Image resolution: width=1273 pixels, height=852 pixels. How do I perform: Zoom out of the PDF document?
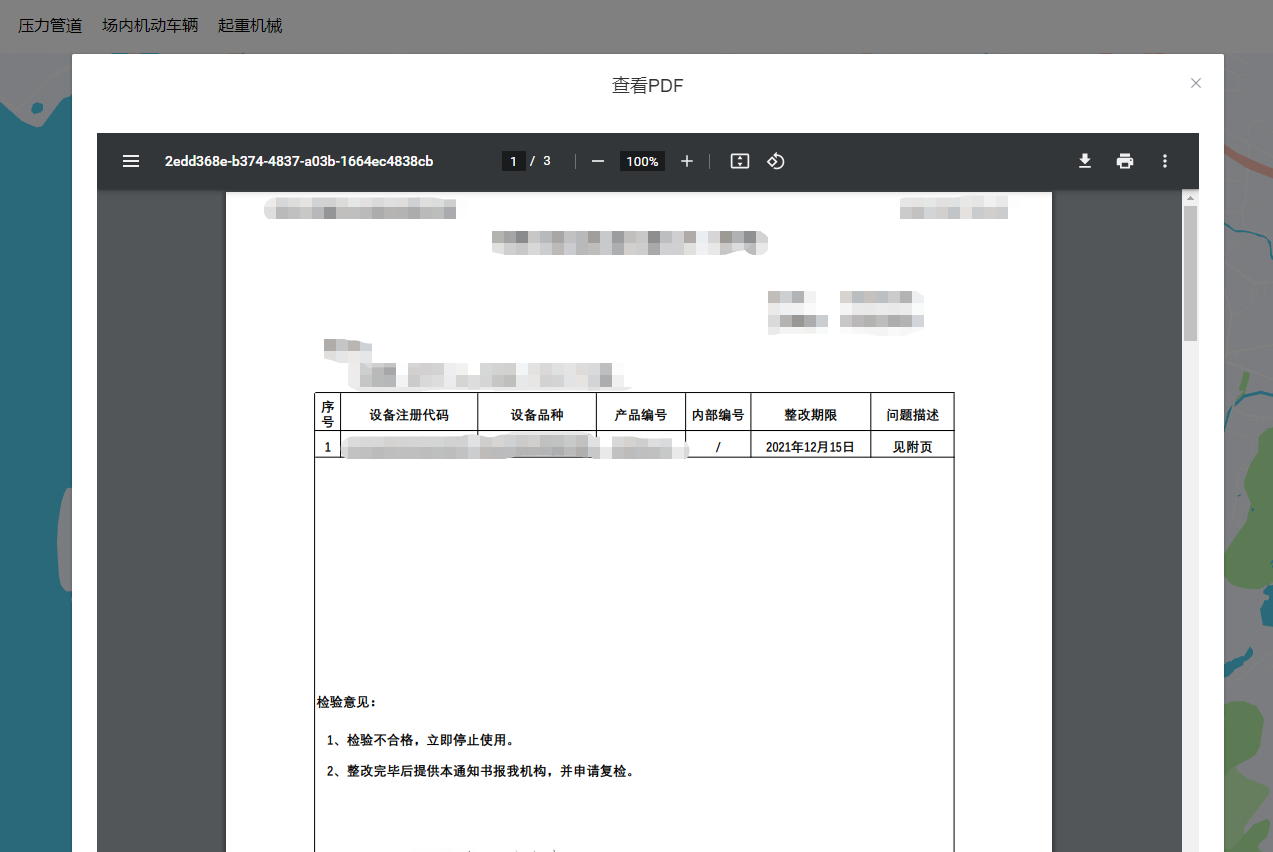pos(597,161)
